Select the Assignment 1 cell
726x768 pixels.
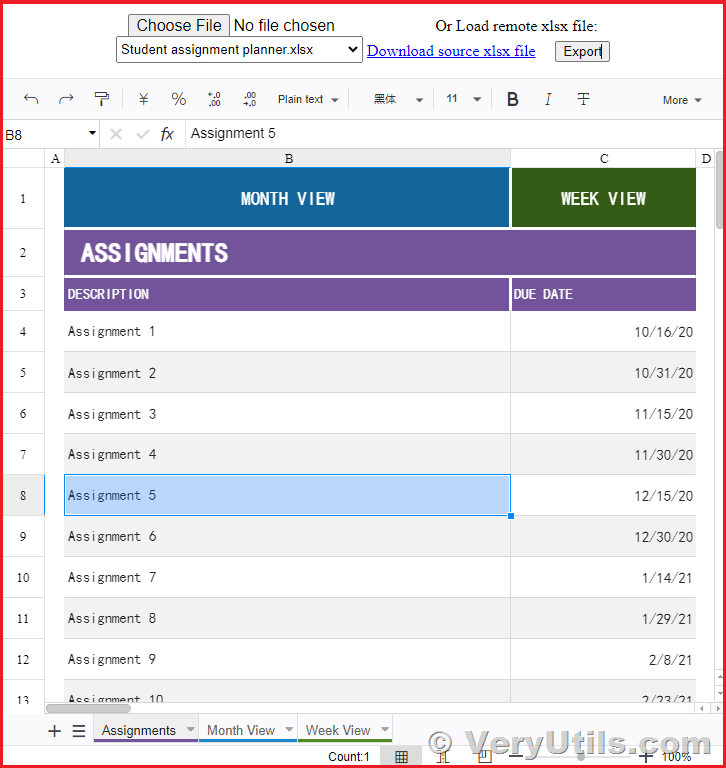coord(287,332)
